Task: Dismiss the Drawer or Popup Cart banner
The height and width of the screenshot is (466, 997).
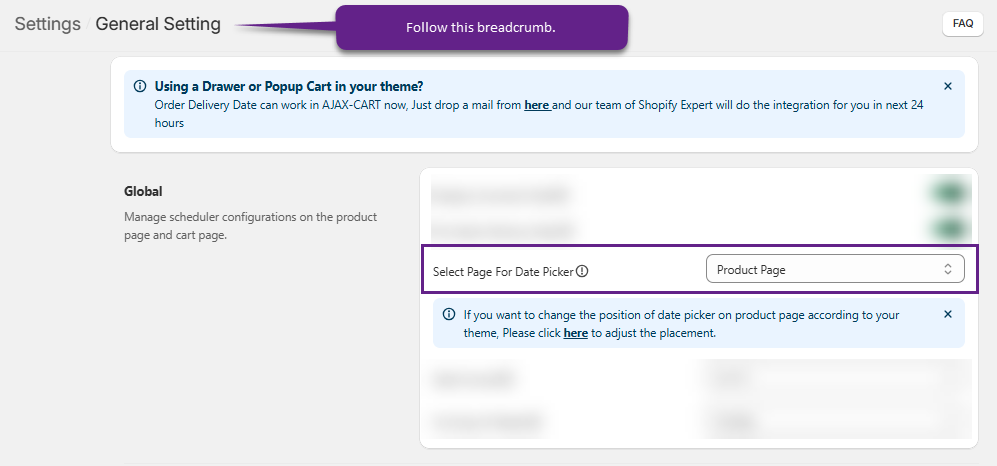Action: [x=948, y=87]
